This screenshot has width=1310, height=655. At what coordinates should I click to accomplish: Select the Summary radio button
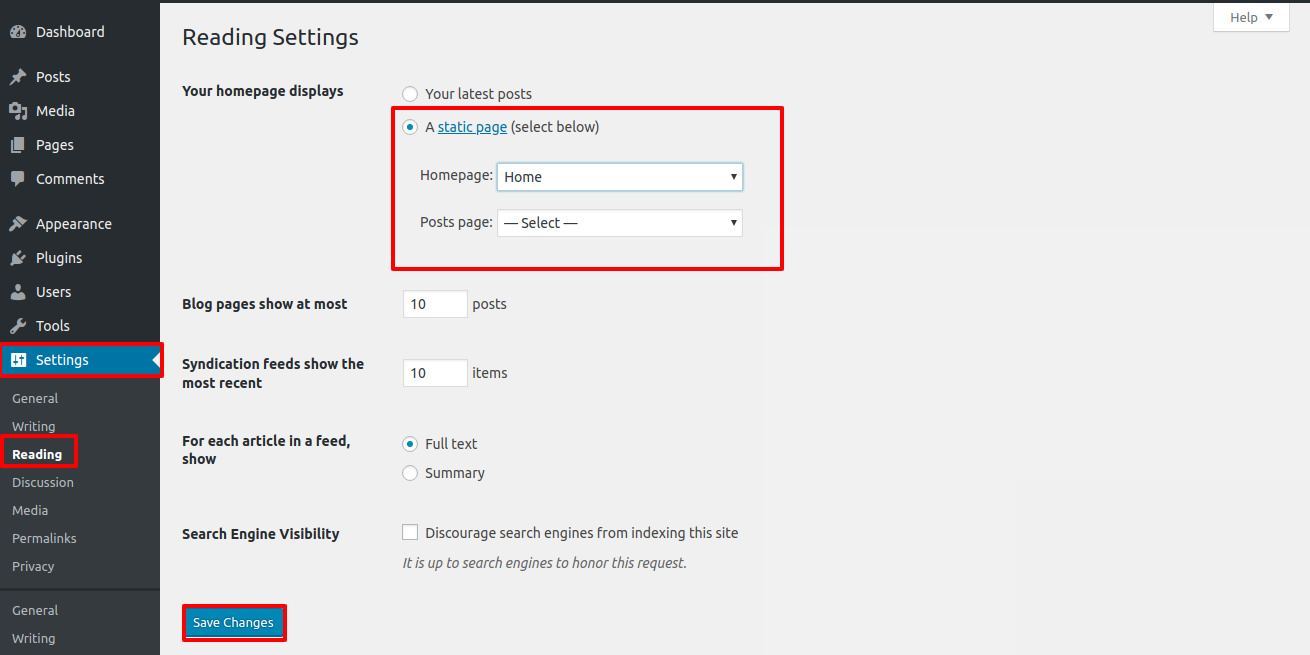410,473
